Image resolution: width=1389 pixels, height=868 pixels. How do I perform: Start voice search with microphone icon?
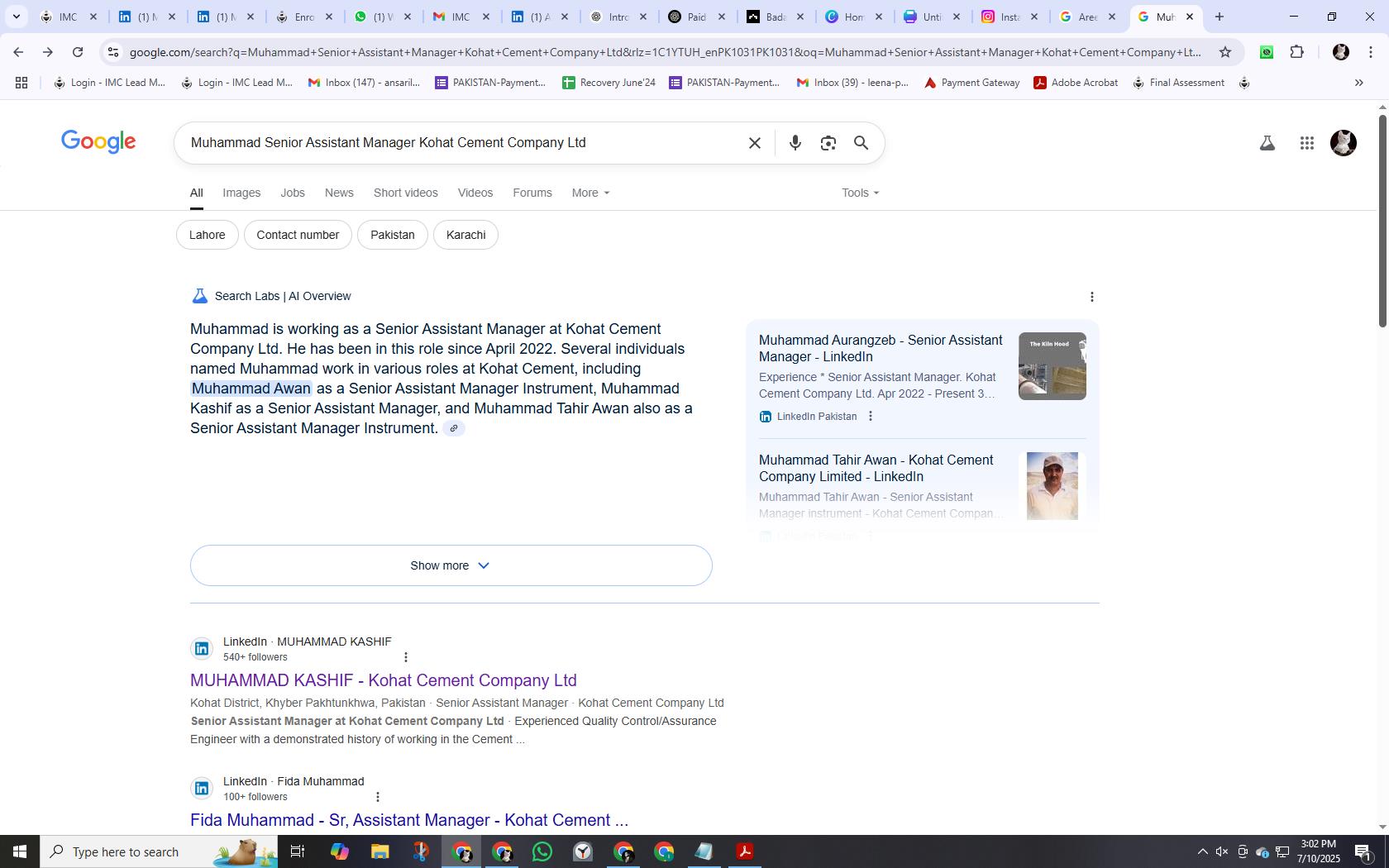pos(795,143)
